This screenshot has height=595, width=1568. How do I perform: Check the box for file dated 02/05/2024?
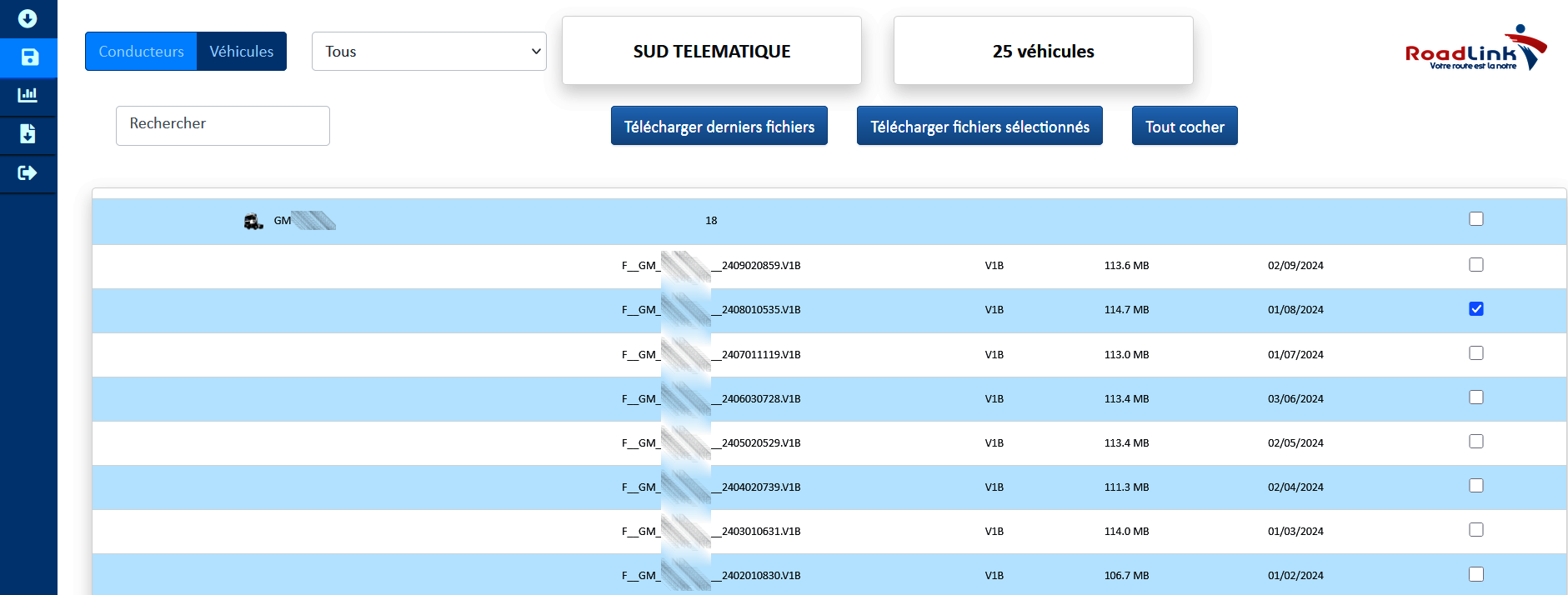[1476, 442]
